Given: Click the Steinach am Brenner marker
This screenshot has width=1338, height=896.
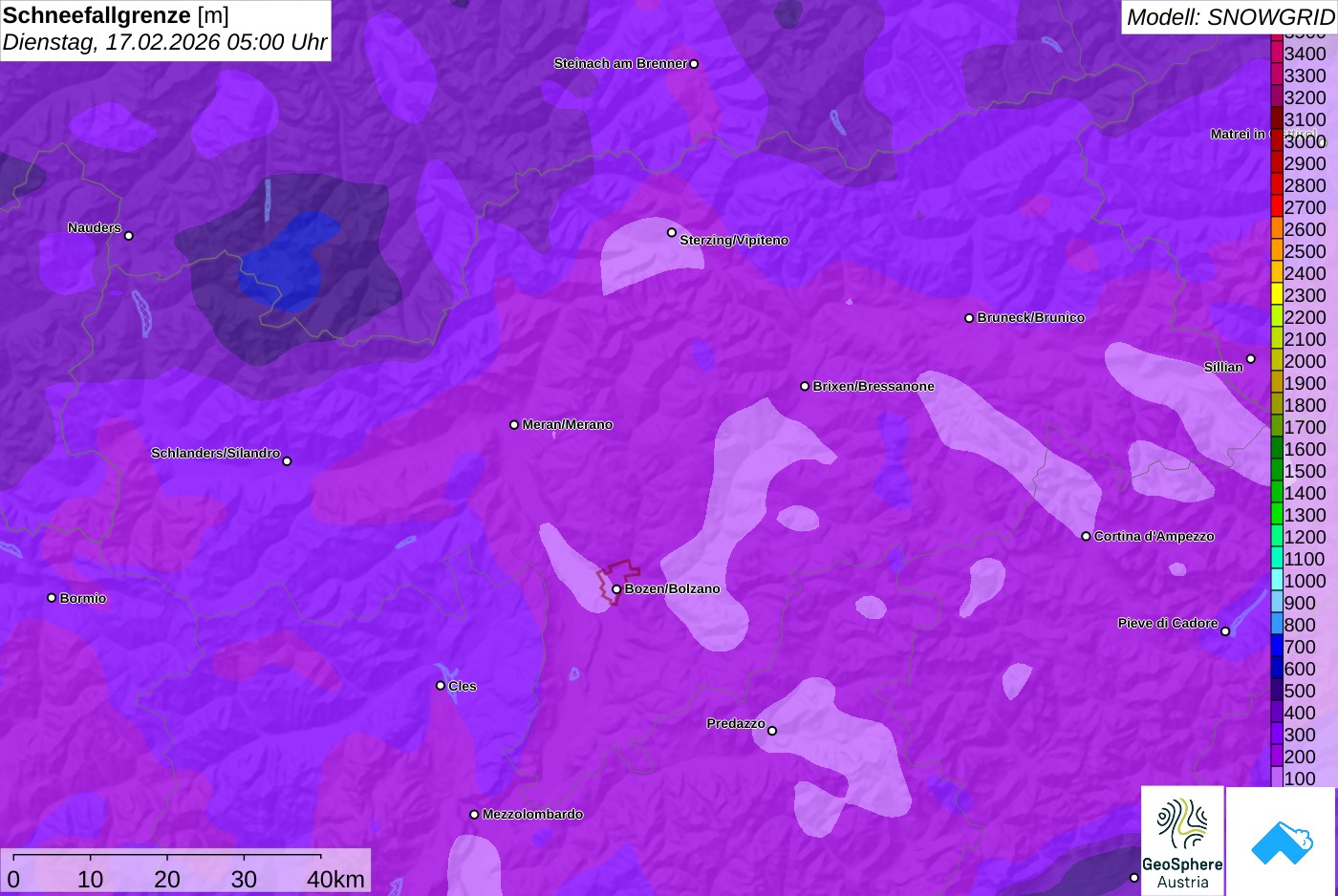Looking at the screenshot, I should point(694,64).
